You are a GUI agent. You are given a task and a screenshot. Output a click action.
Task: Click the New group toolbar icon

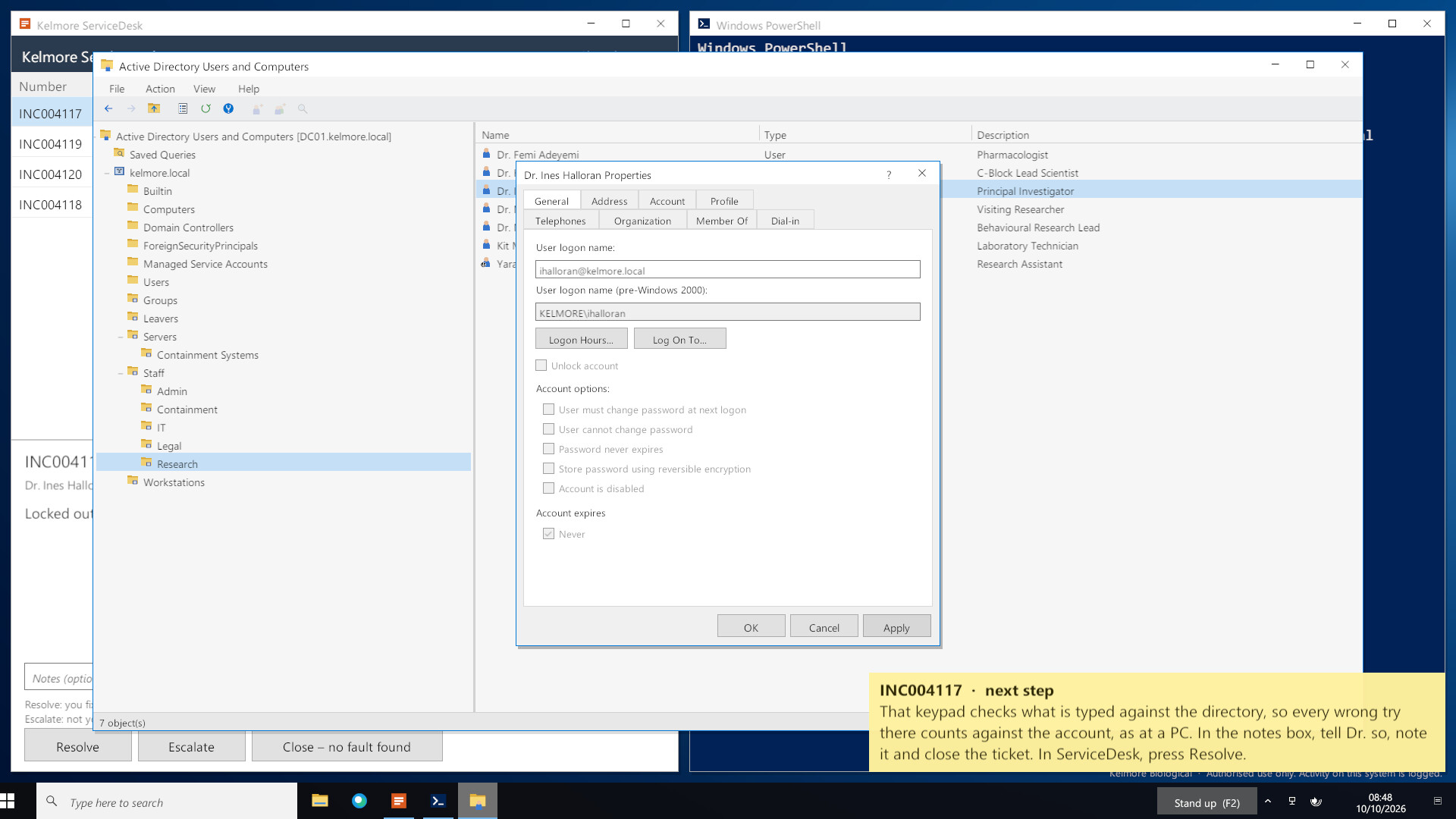280,109
